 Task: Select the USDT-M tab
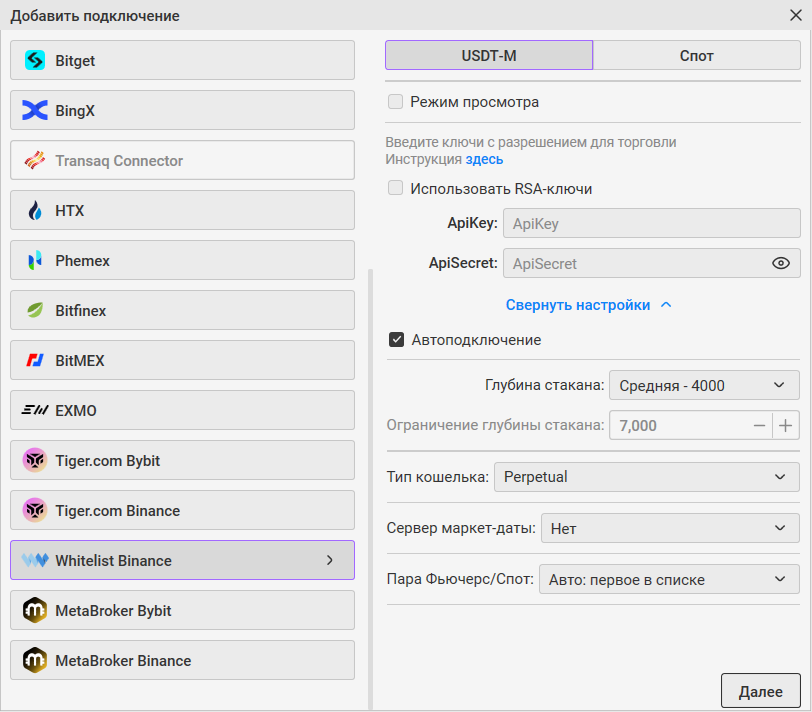tap(489, 56)
